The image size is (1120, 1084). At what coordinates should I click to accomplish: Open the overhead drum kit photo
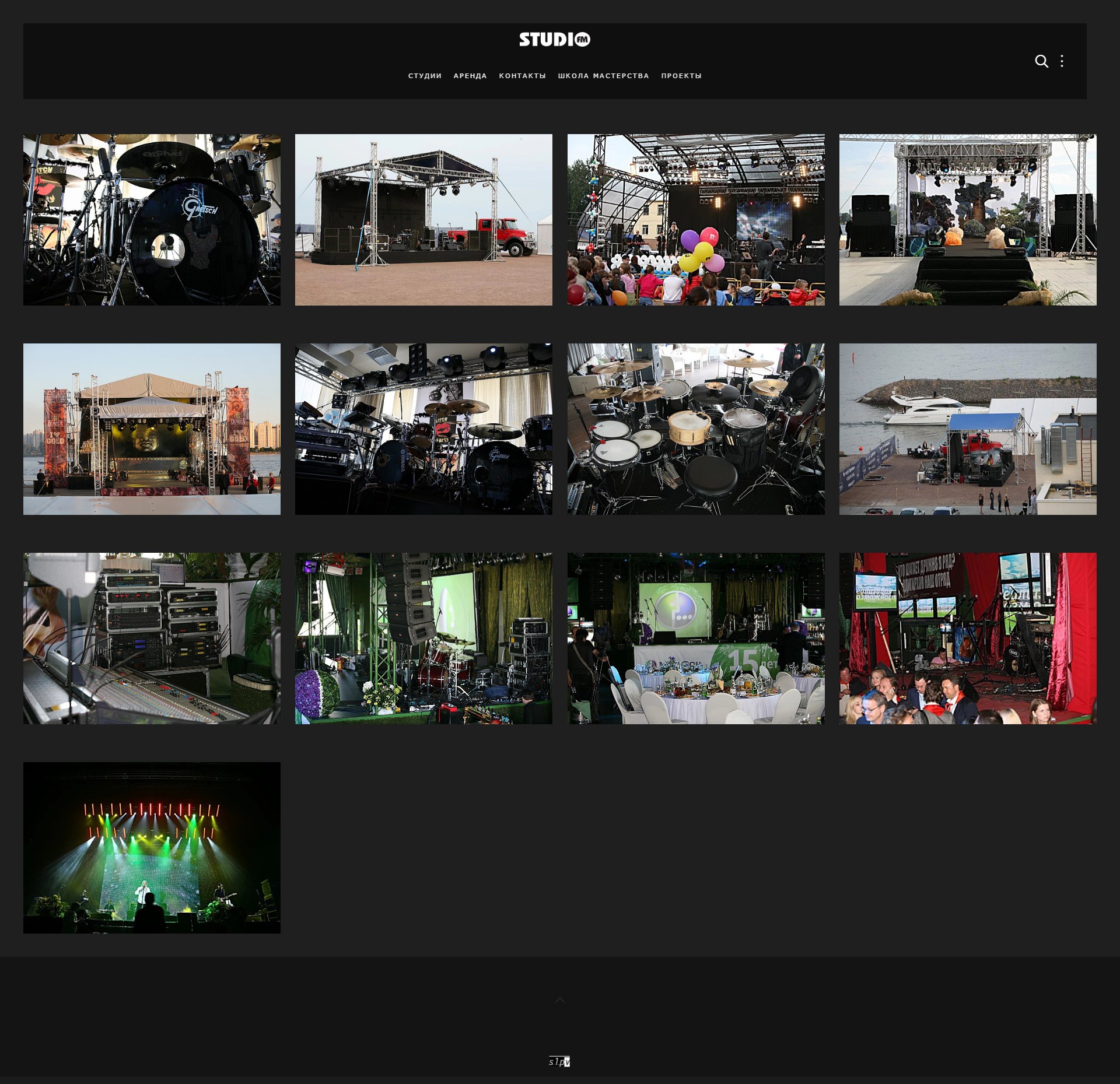click(696, 429)
